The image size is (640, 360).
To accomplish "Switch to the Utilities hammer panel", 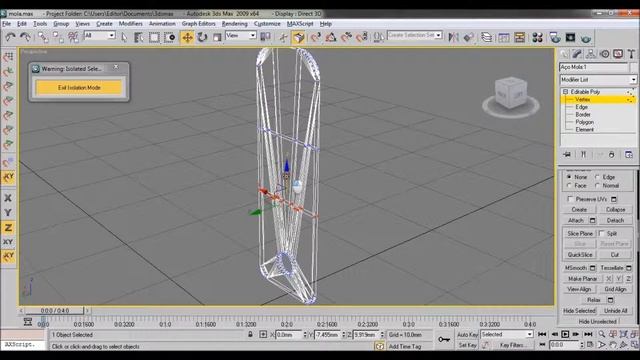I will click(x=631, y=54).
